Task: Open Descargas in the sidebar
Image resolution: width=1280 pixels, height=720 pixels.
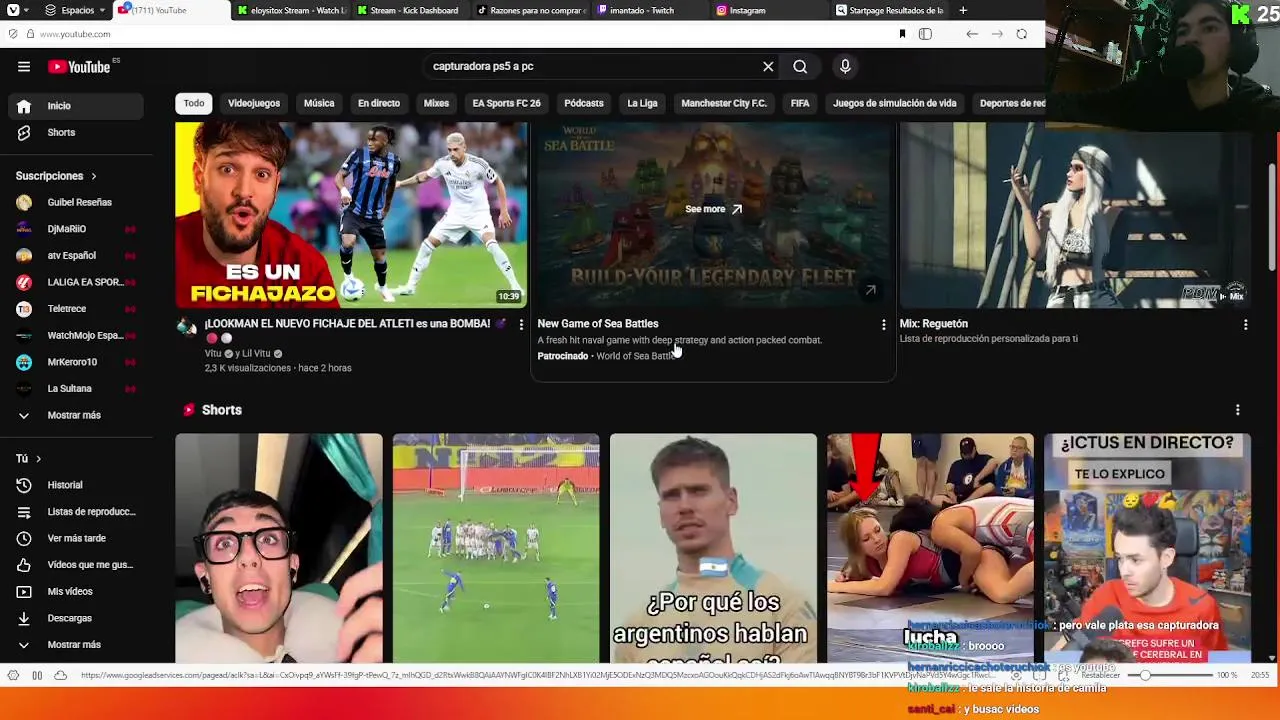Action: (x=76, y=618)
